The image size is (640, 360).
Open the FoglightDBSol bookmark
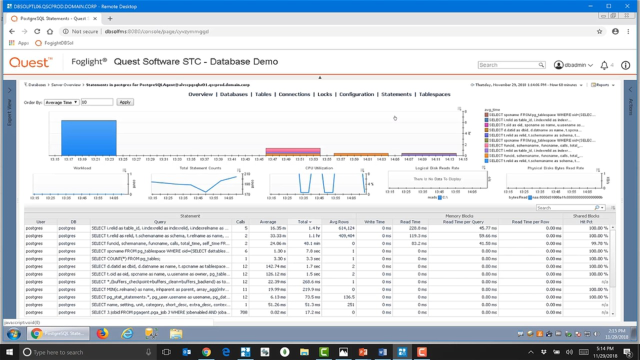[x=54, y=43]
